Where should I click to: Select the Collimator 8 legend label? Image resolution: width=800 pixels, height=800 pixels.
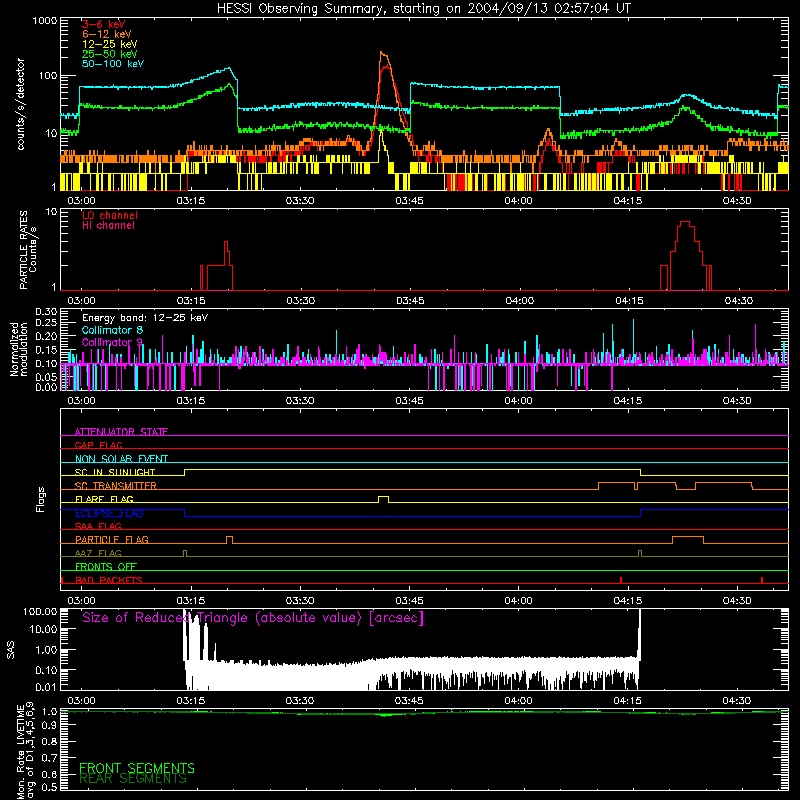112,330
